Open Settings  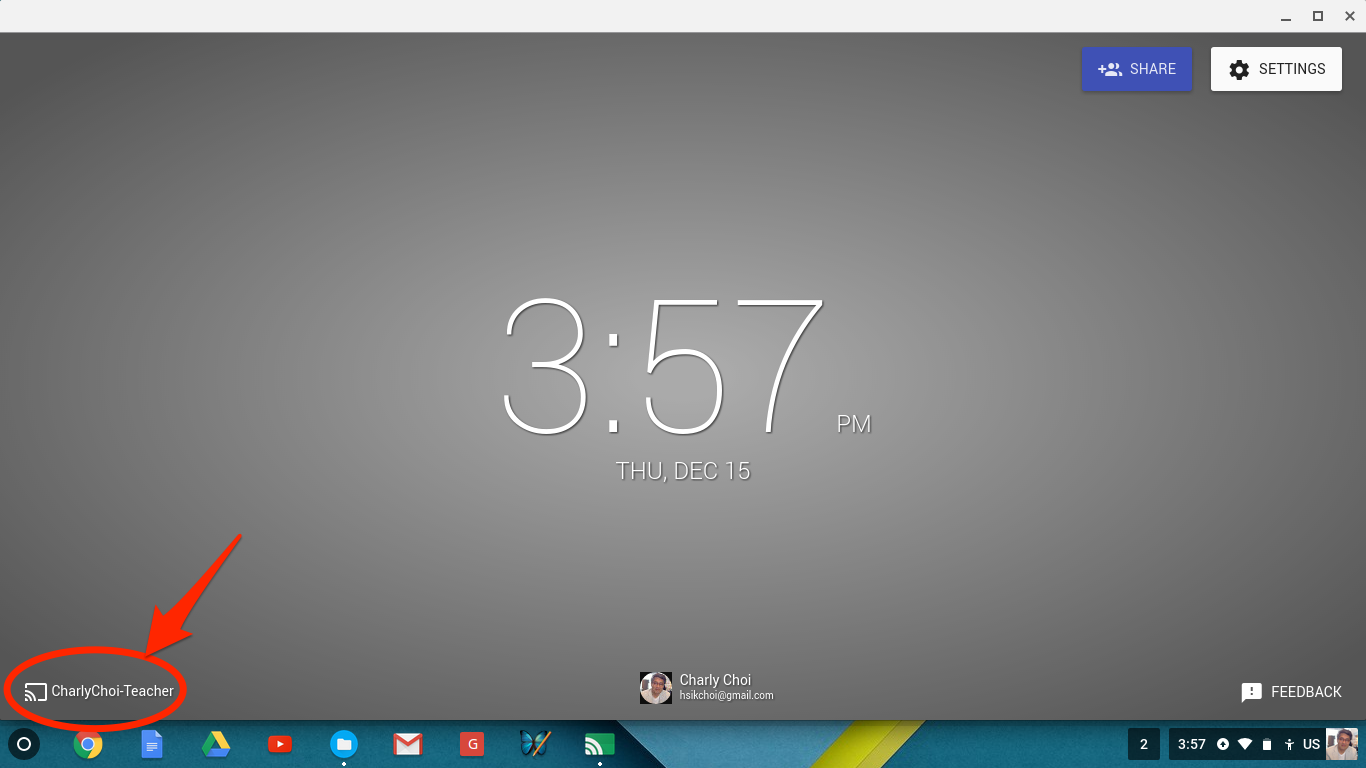(1276, 69)
